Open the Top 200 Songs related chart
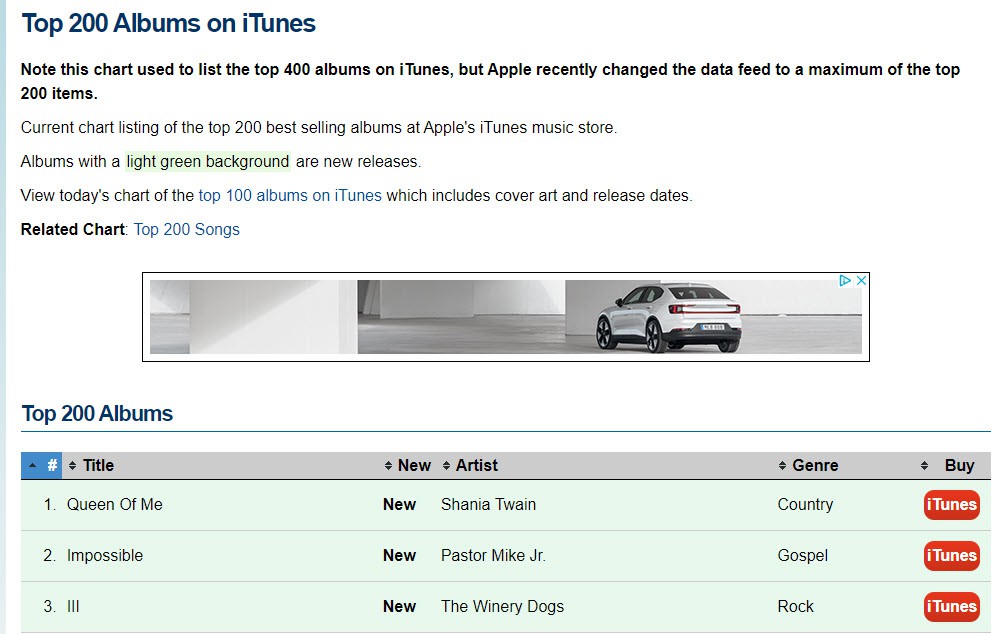Screen dimensions: 1002x634 [x=187, y=229]
